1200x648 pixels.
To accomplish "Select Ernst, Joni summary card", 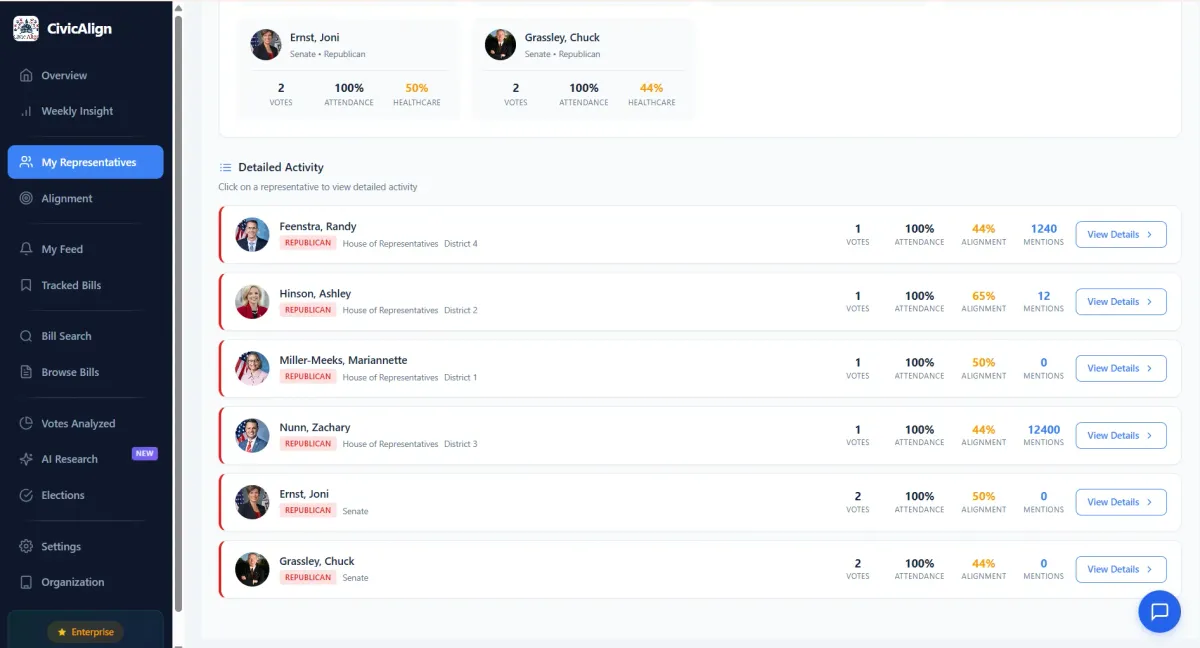I will (347, 68).
